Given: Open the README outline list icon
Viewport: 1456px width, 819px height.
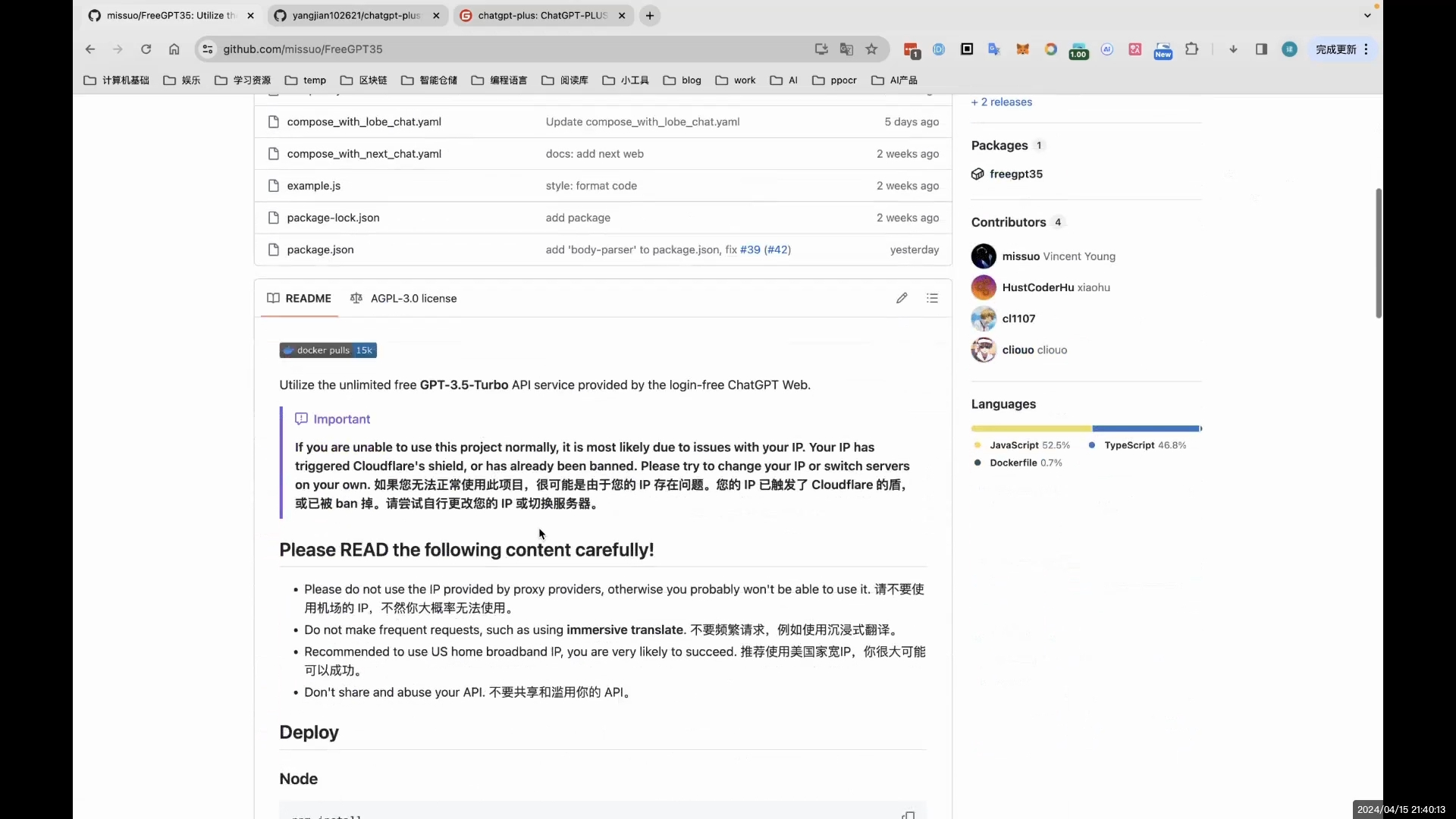Looking at the screenshot, I should point(932,298).
